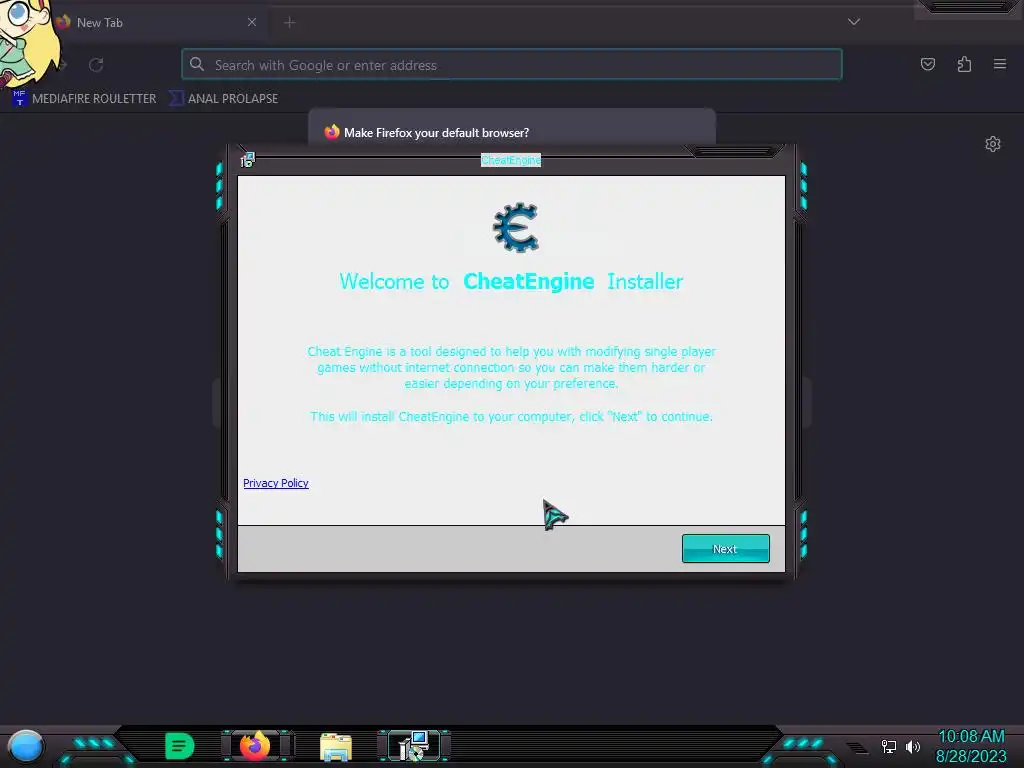Open new tab personalize gear icon
This screenshot has width=1024, height=768.
pos(993,144)
